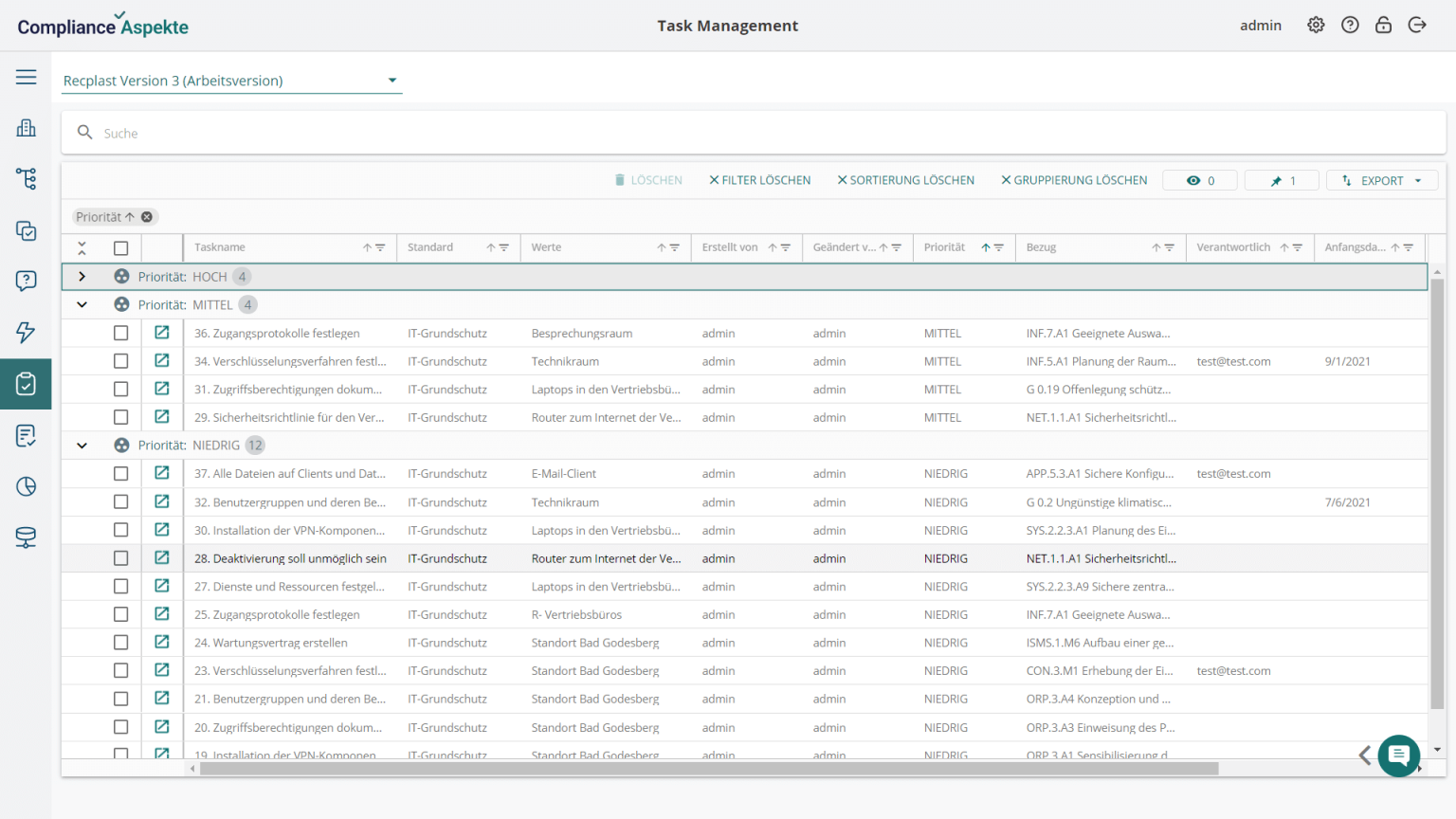Open the reports checklist icon in the sidebar
This screenshot has height=819, width=1456.
click(26, 435)
